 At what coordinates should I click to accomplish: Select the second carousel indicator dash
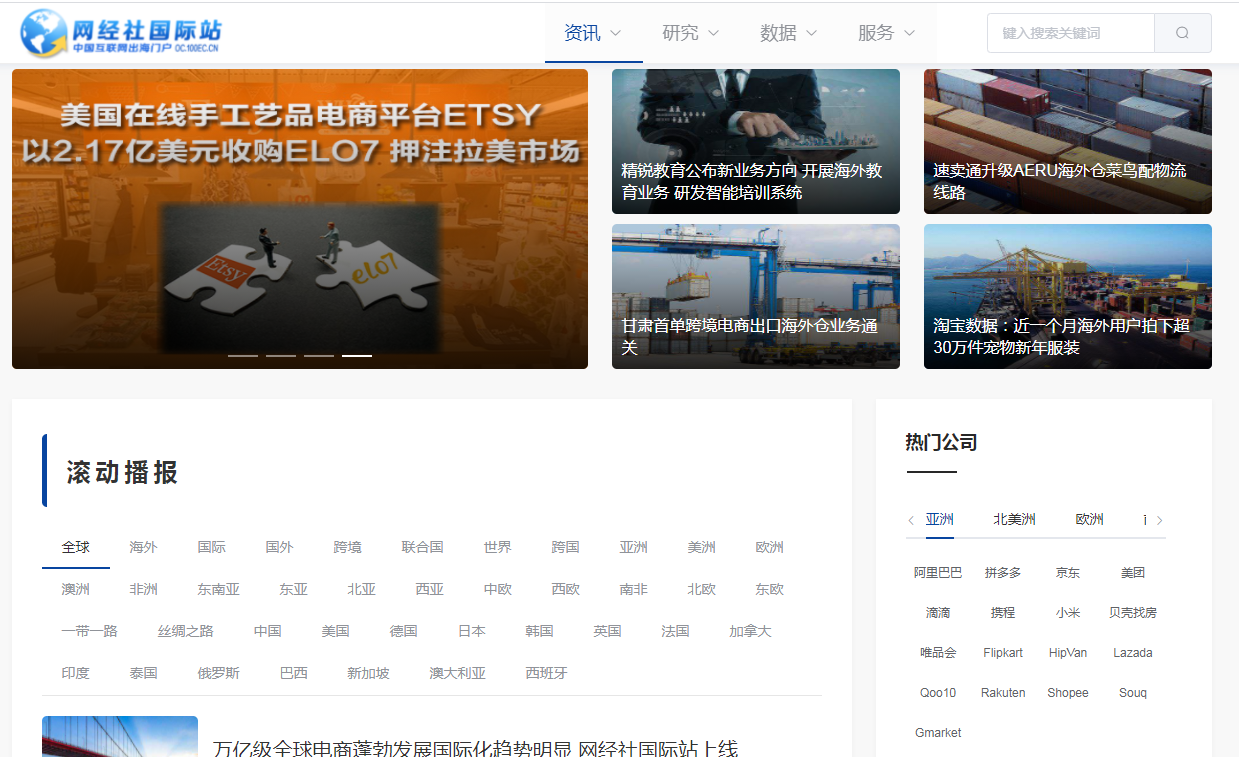281,356
